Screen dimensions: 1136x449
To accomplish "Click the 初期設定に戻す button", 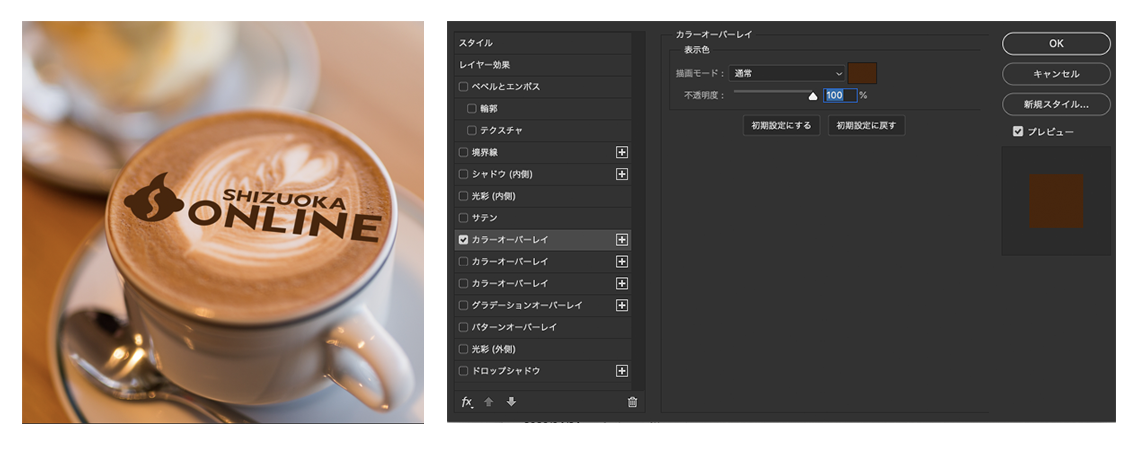I will (x=866, y=126).
